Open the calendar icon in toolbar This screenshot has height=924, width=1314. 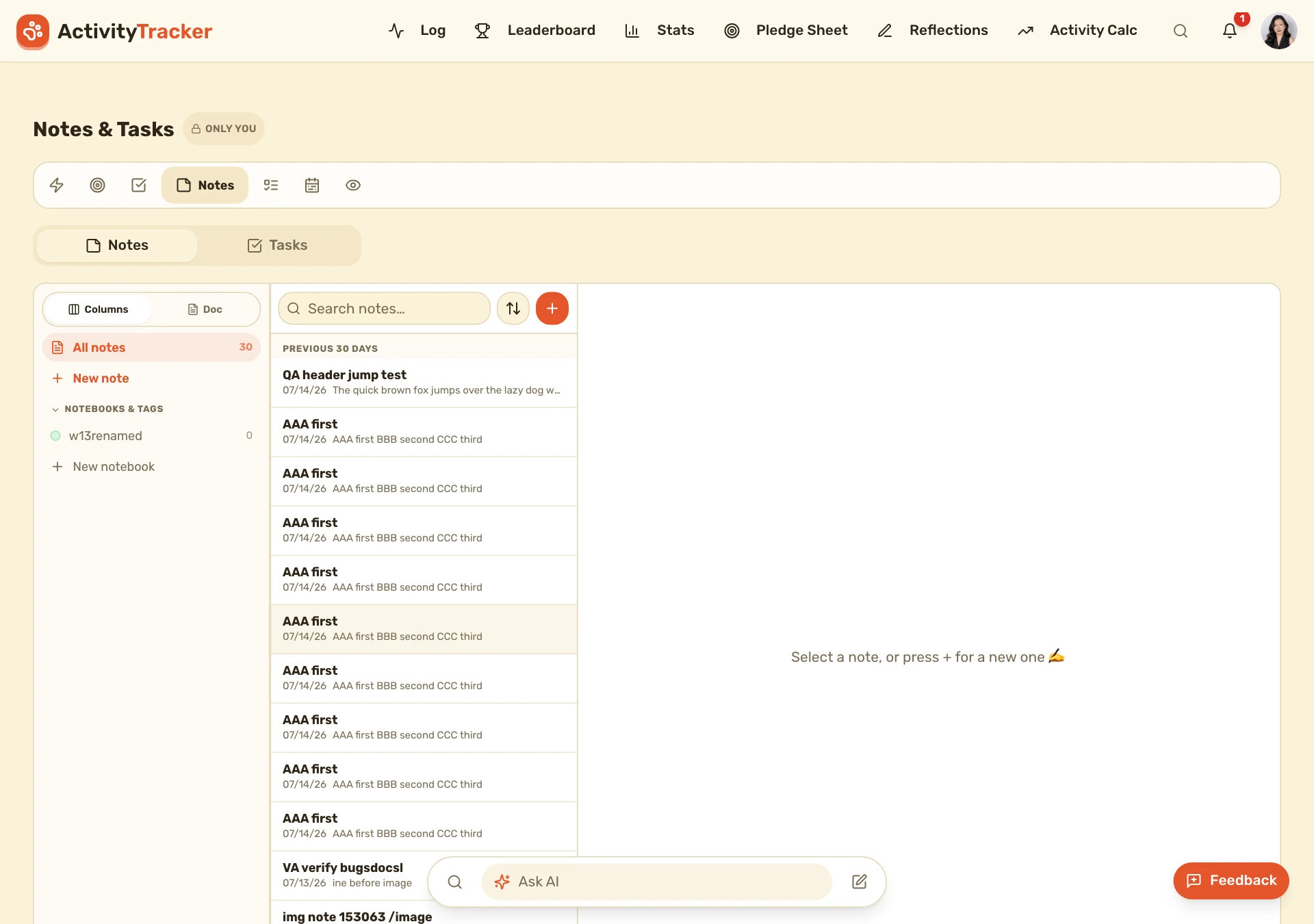point(312,185)
